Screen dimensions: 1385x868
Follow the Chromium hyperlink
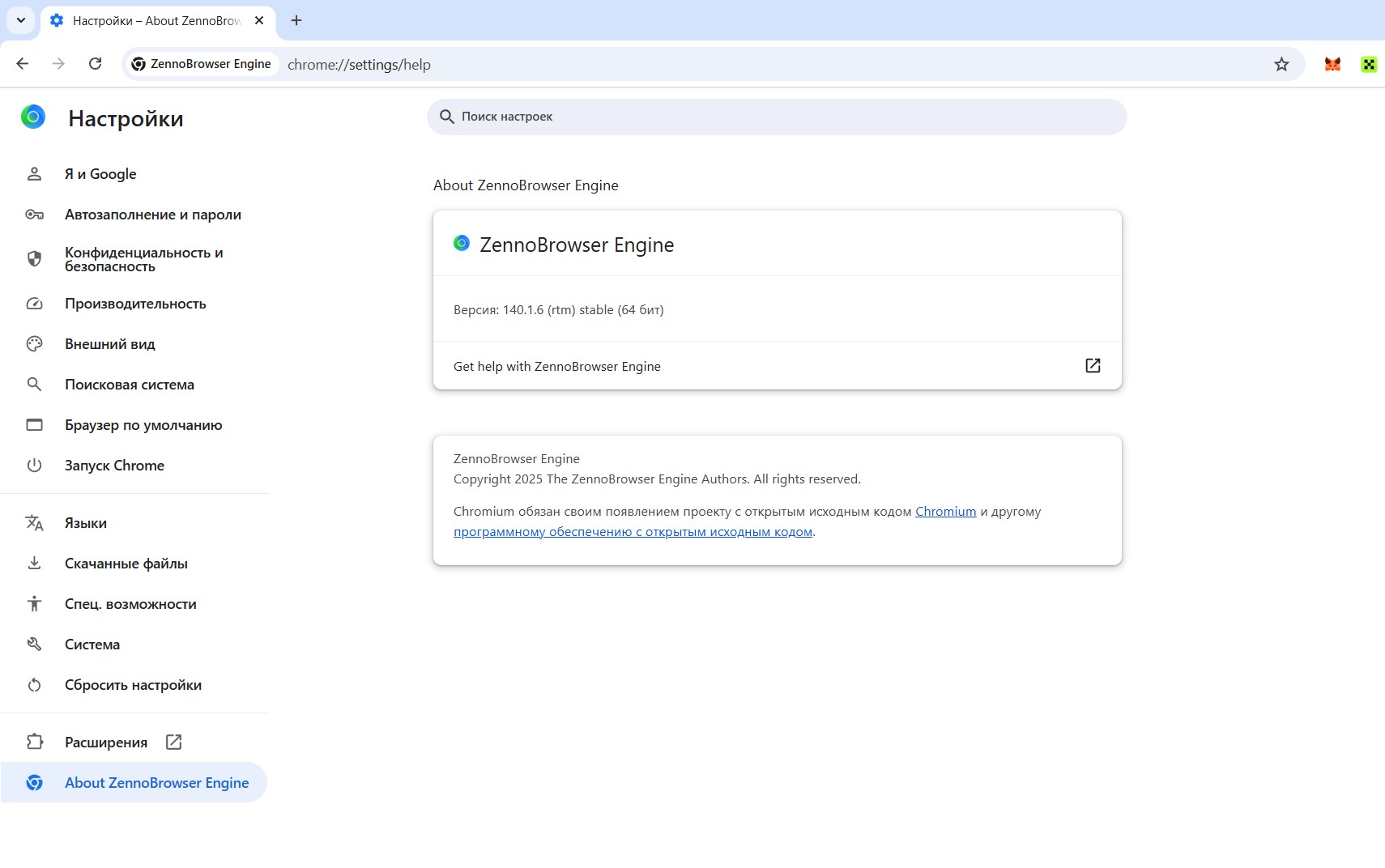(945, 512)
